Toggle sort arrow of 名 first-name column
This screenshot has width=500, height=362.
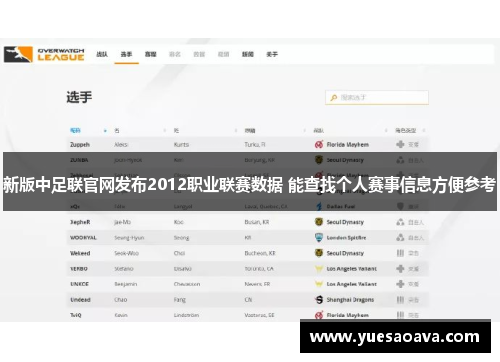point(165,130)
